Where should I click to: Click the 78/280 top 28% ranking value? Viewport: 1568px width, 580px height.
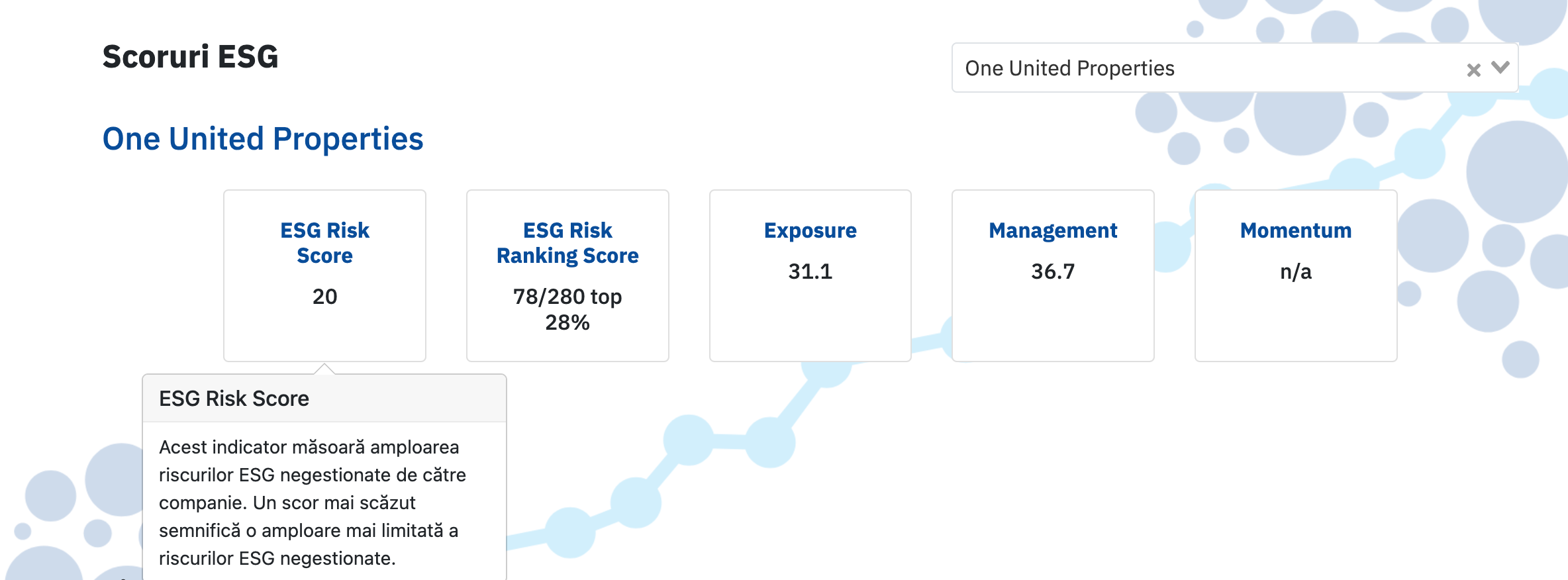point(567,309)
